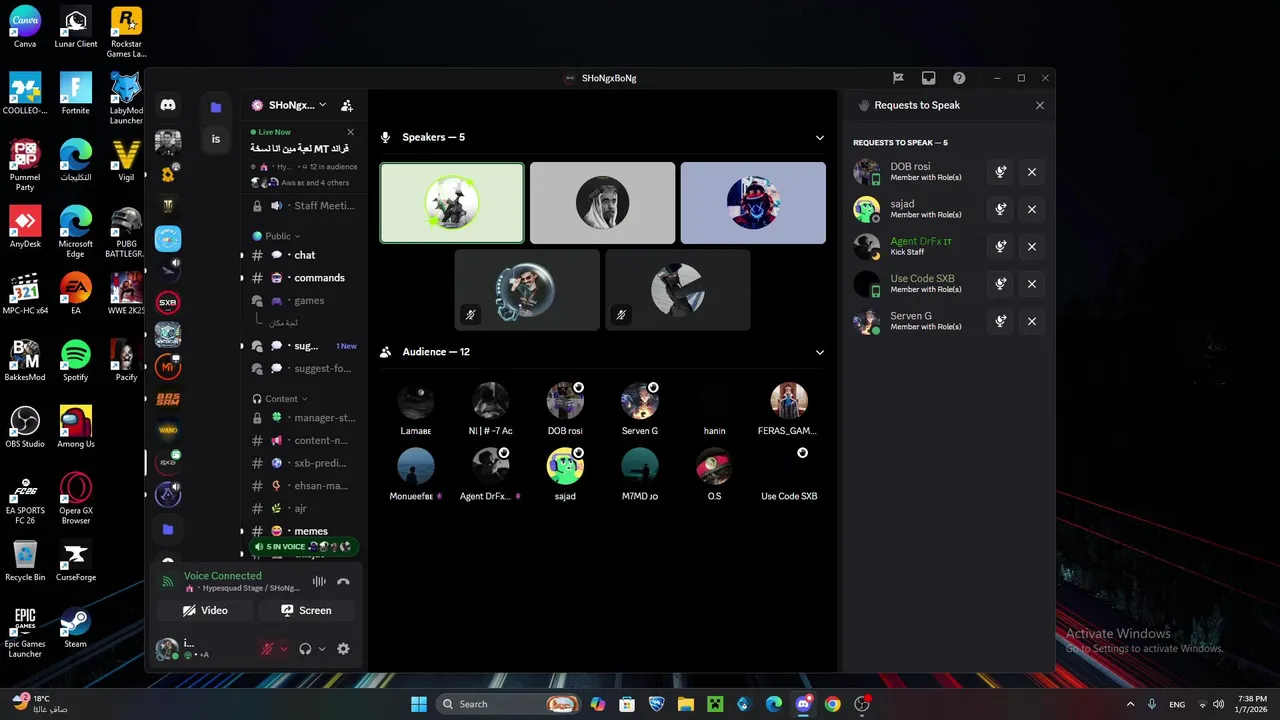
Task: Dismiss Agent DrFx speak request
Action: tap(1032, 246)
